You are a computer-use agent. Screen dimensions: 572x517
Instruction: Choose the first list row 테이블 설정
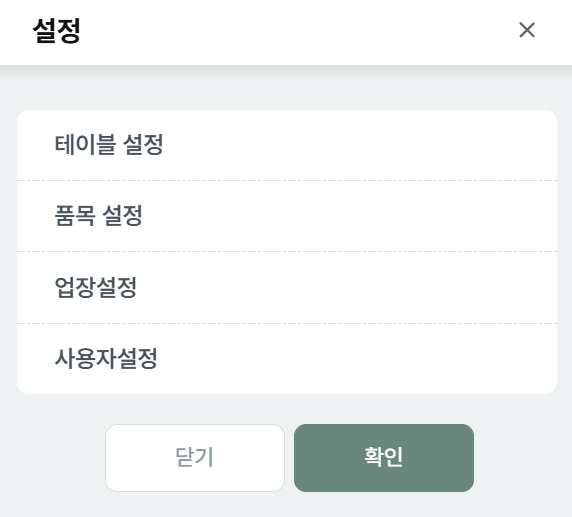click(287, 145)
